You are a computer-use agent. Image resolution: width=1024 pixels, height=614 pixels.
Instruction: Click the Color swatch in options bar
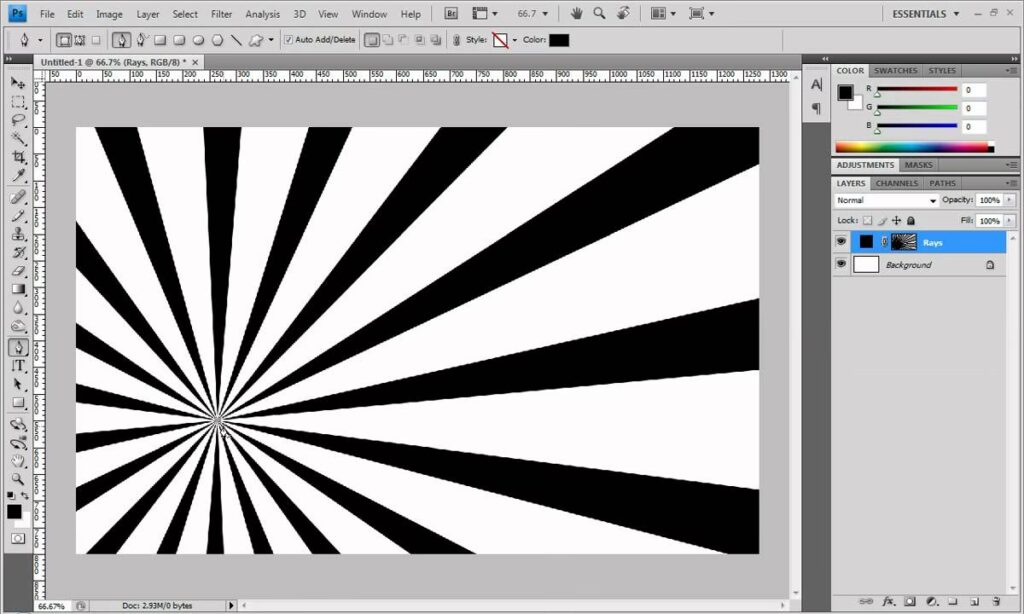(559, 40)
